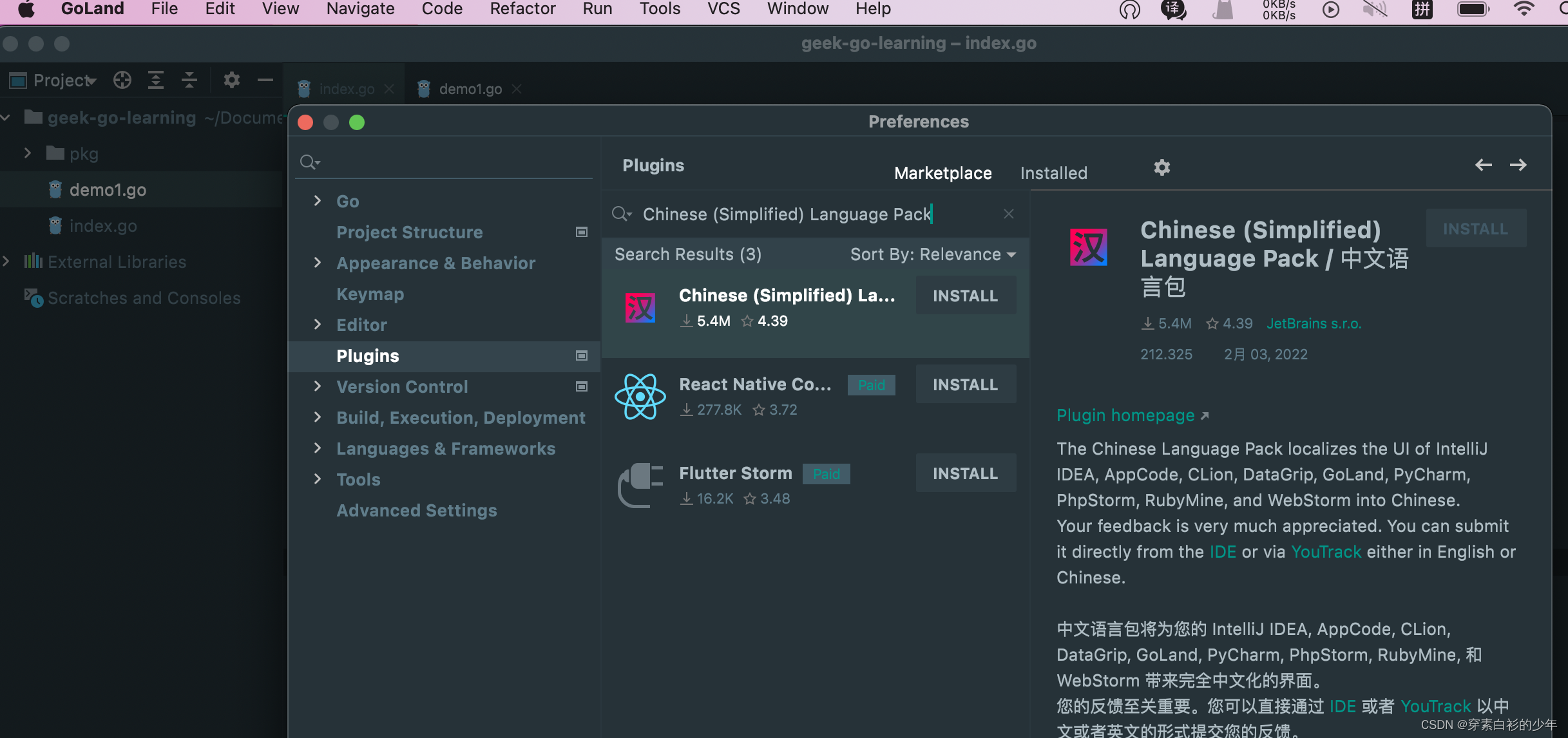Click the plugins settings gear icon
Image resolution: width=1568 pixels, height=738 pixels.
(x=1162, y=168)
